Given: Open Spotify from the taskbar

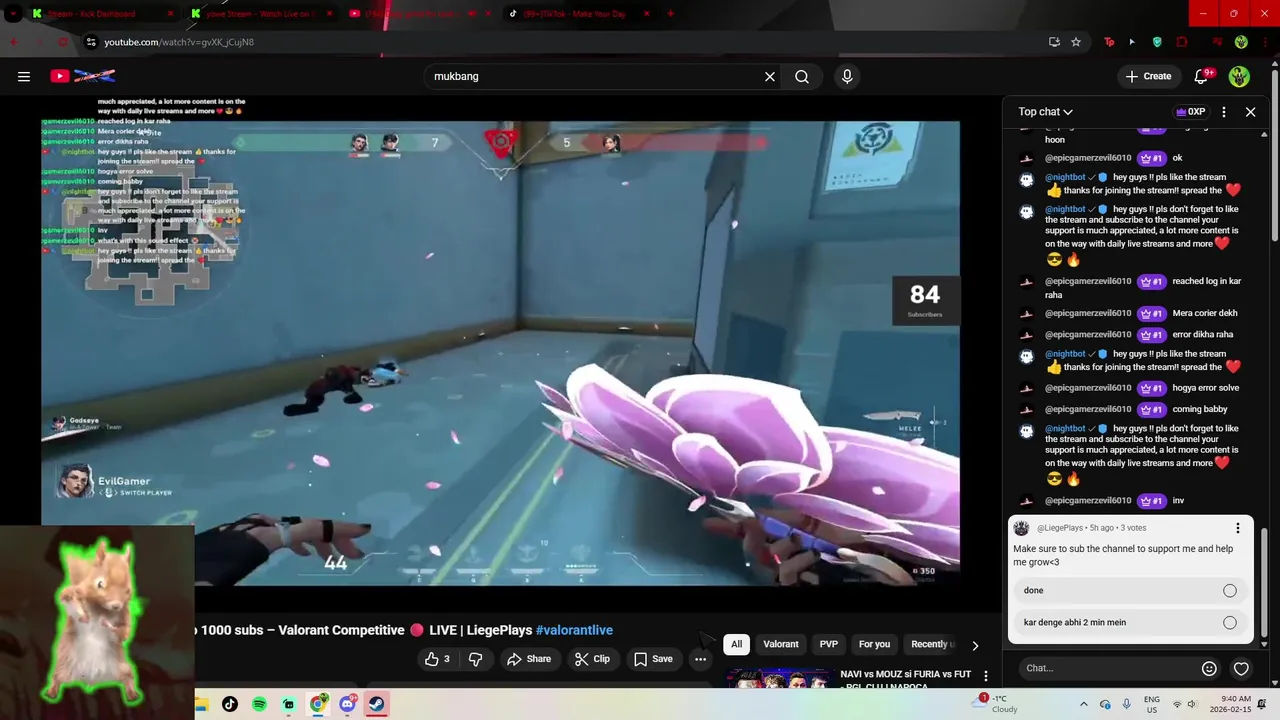Looking at the screenshot, I should tap(259, 704).
